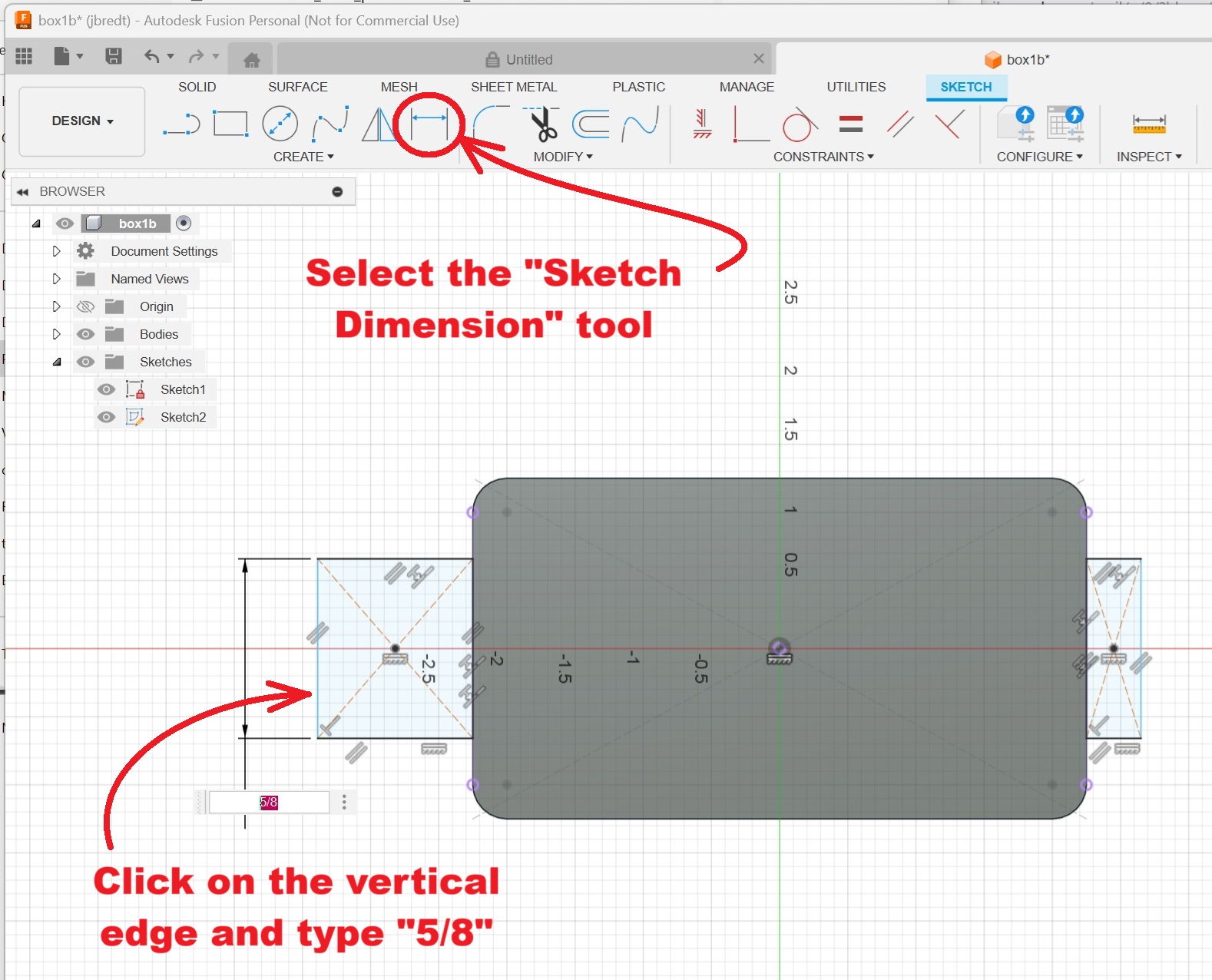This screenshot has width=1212, height=980.
Task: Select the Trim scissors tool
Action: click(544, 124)
